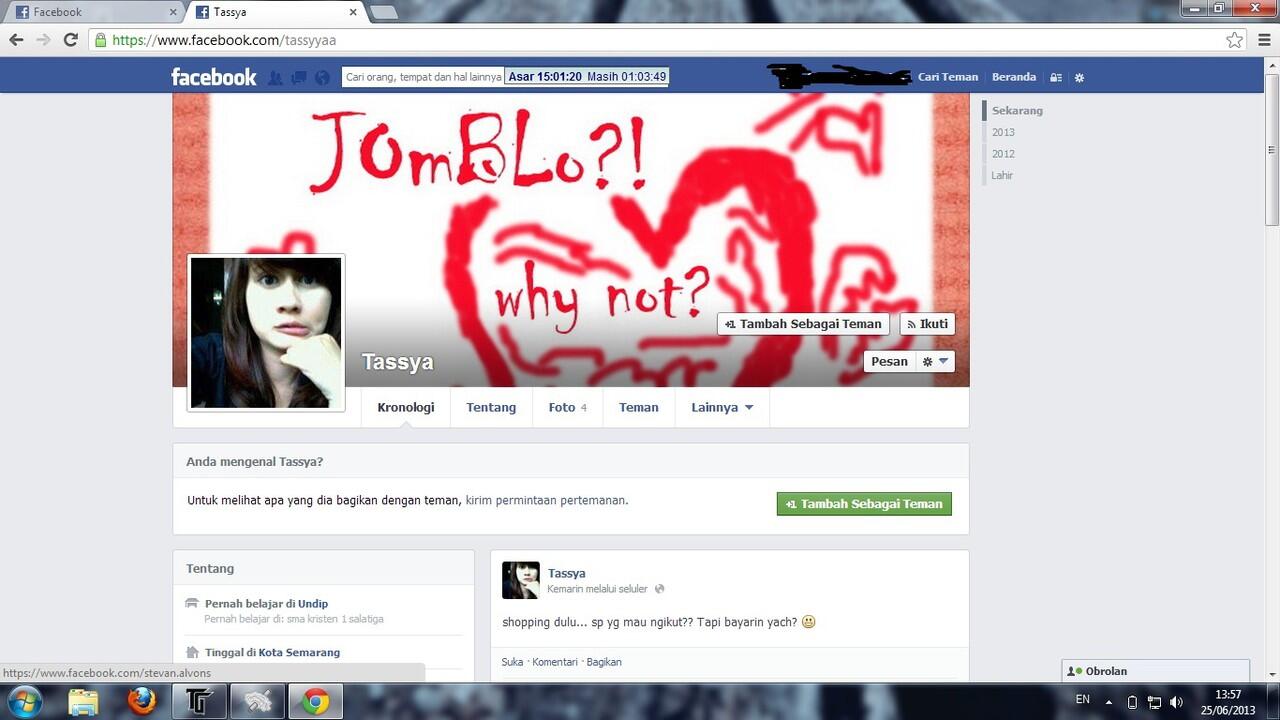Open Windows Explorer from the taskbar
1280x720 pixels.
coord(84,701)
